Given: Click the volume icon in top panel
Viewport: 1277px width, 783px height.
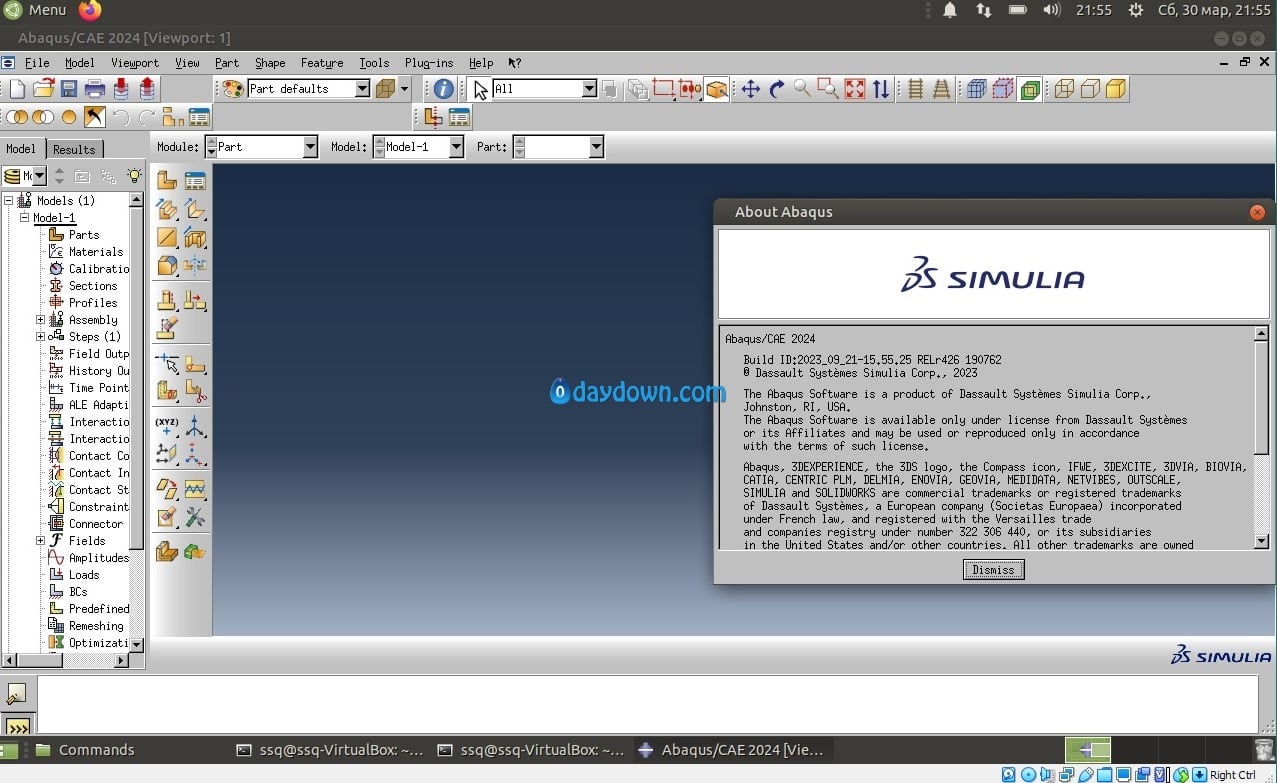Looking at the screenshot, I should 1051,10.
